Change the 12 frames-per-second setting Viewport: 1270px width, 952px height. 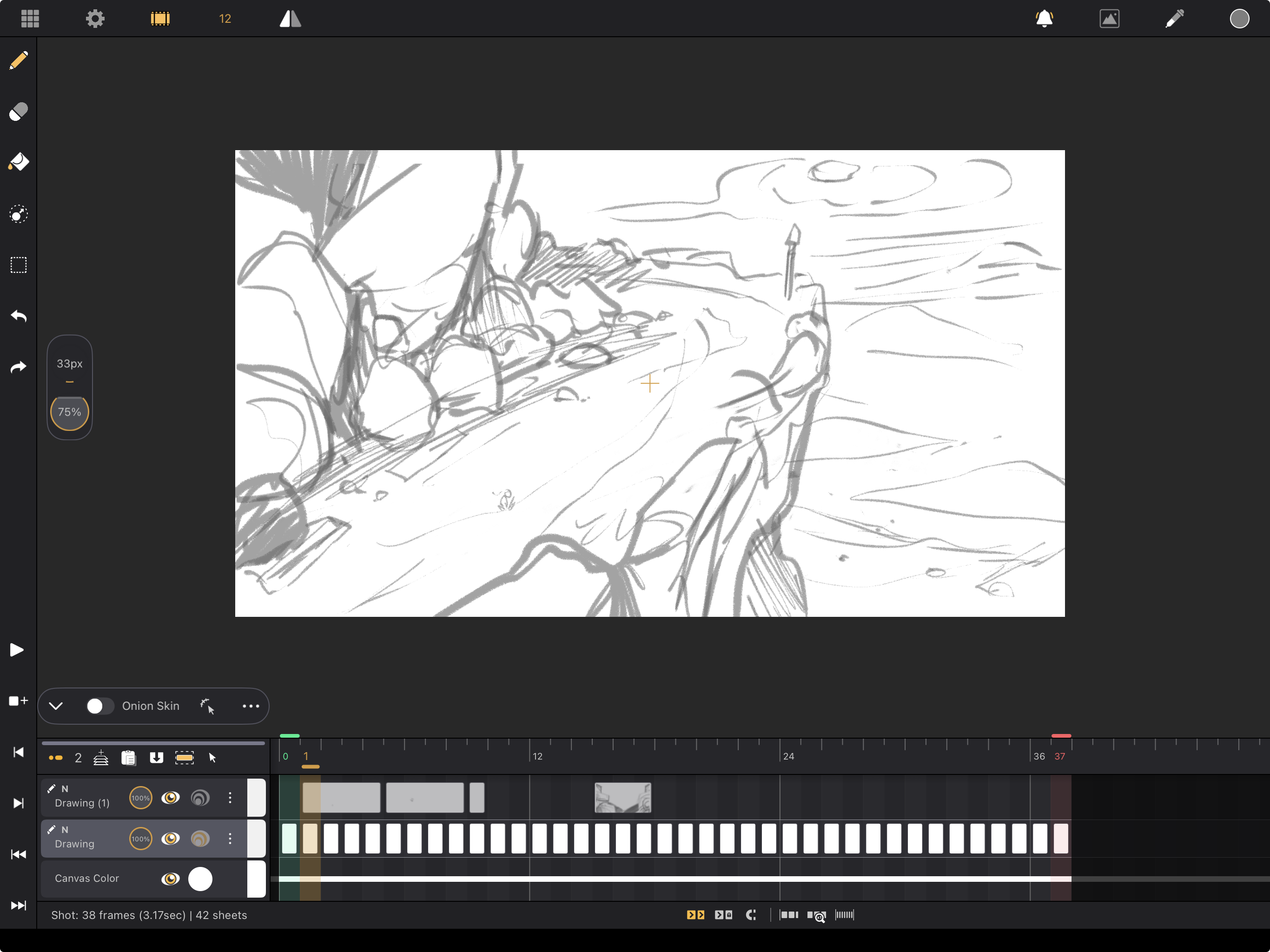225,19
